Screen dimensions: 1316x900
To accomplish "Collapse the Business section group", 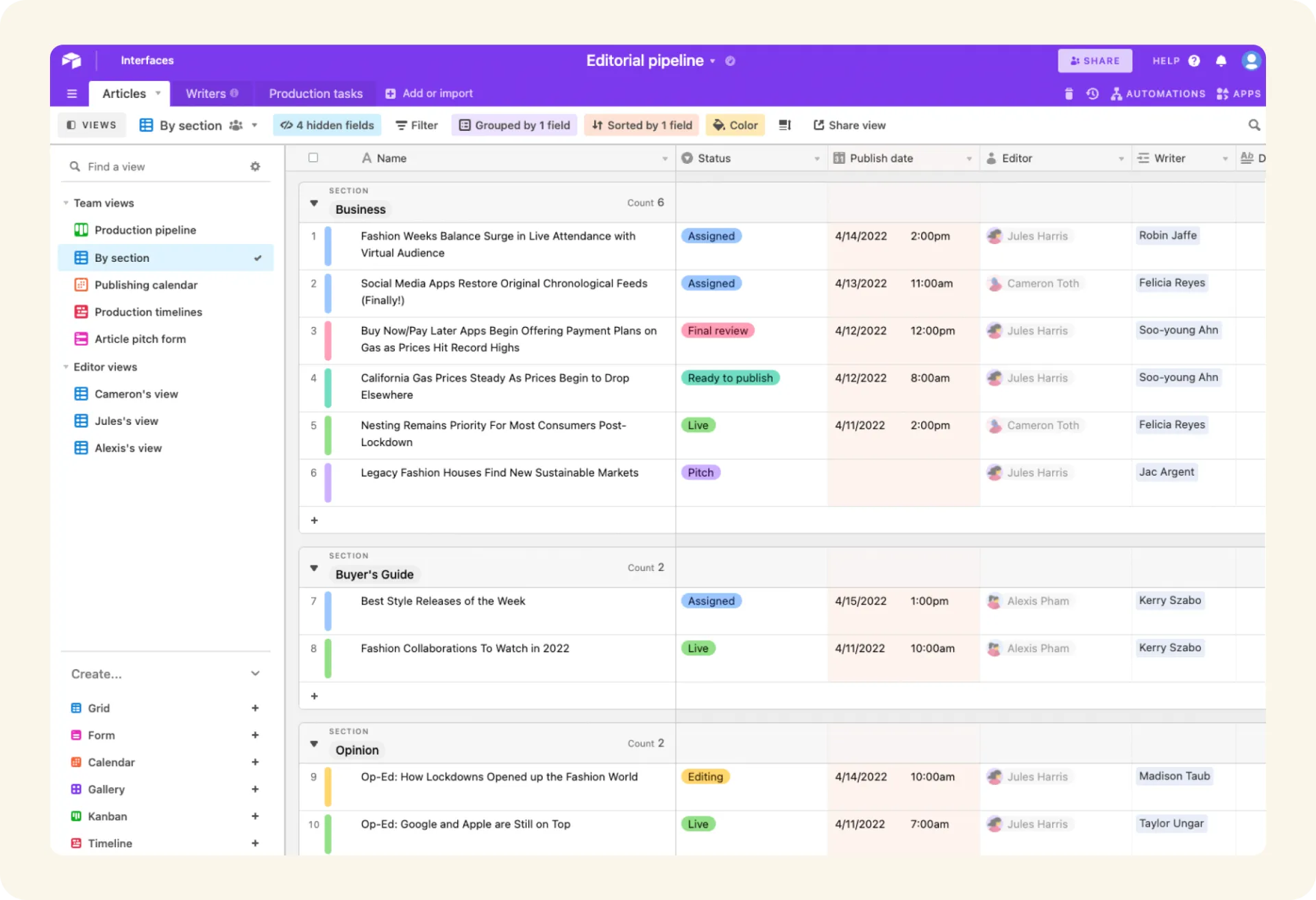I will 314,203.
